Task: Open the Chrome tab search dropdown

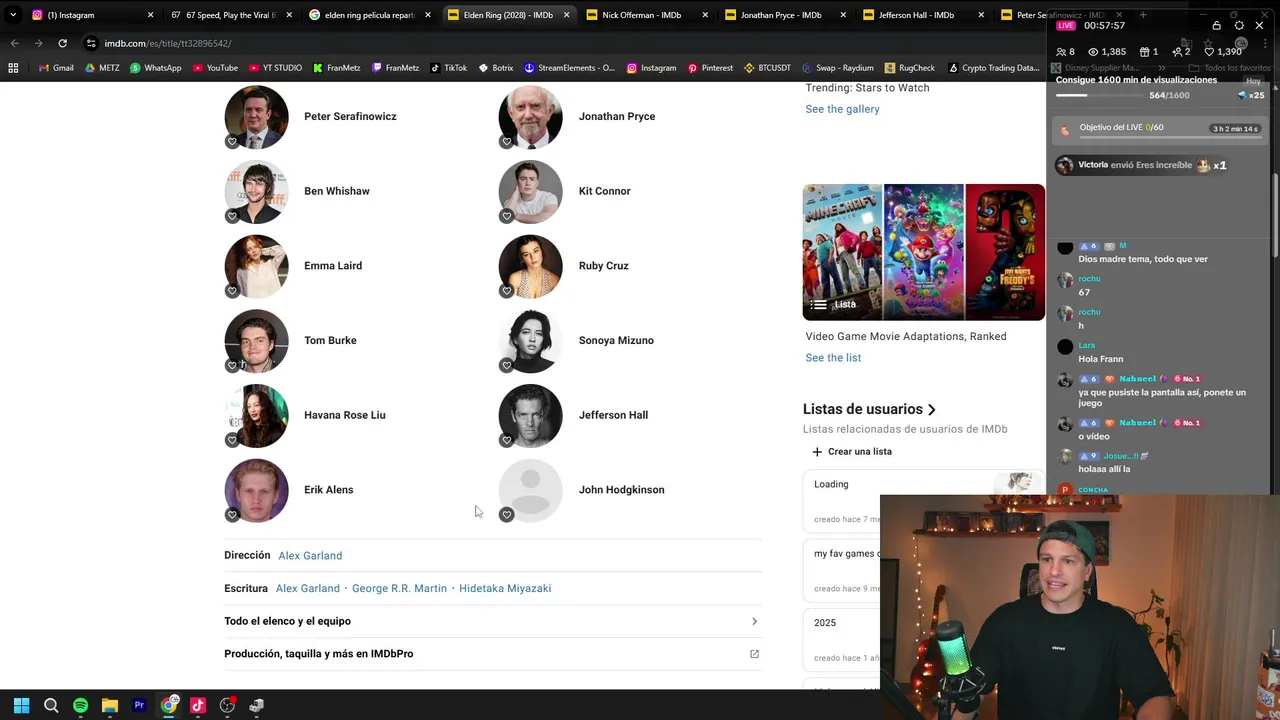Action: (x=13, y=15)
